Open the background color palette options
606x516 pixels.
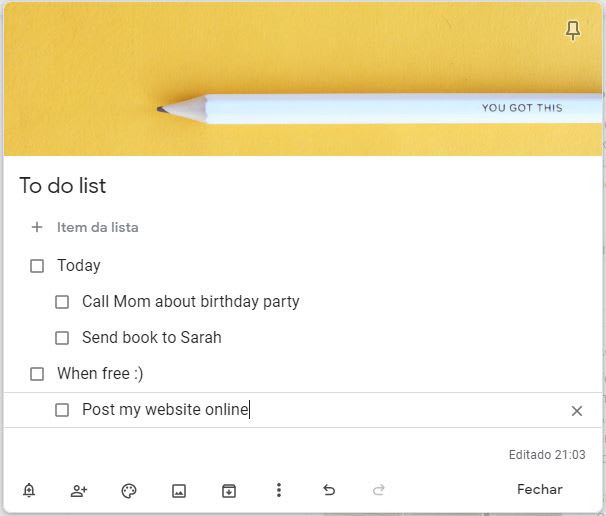point(129,490)
